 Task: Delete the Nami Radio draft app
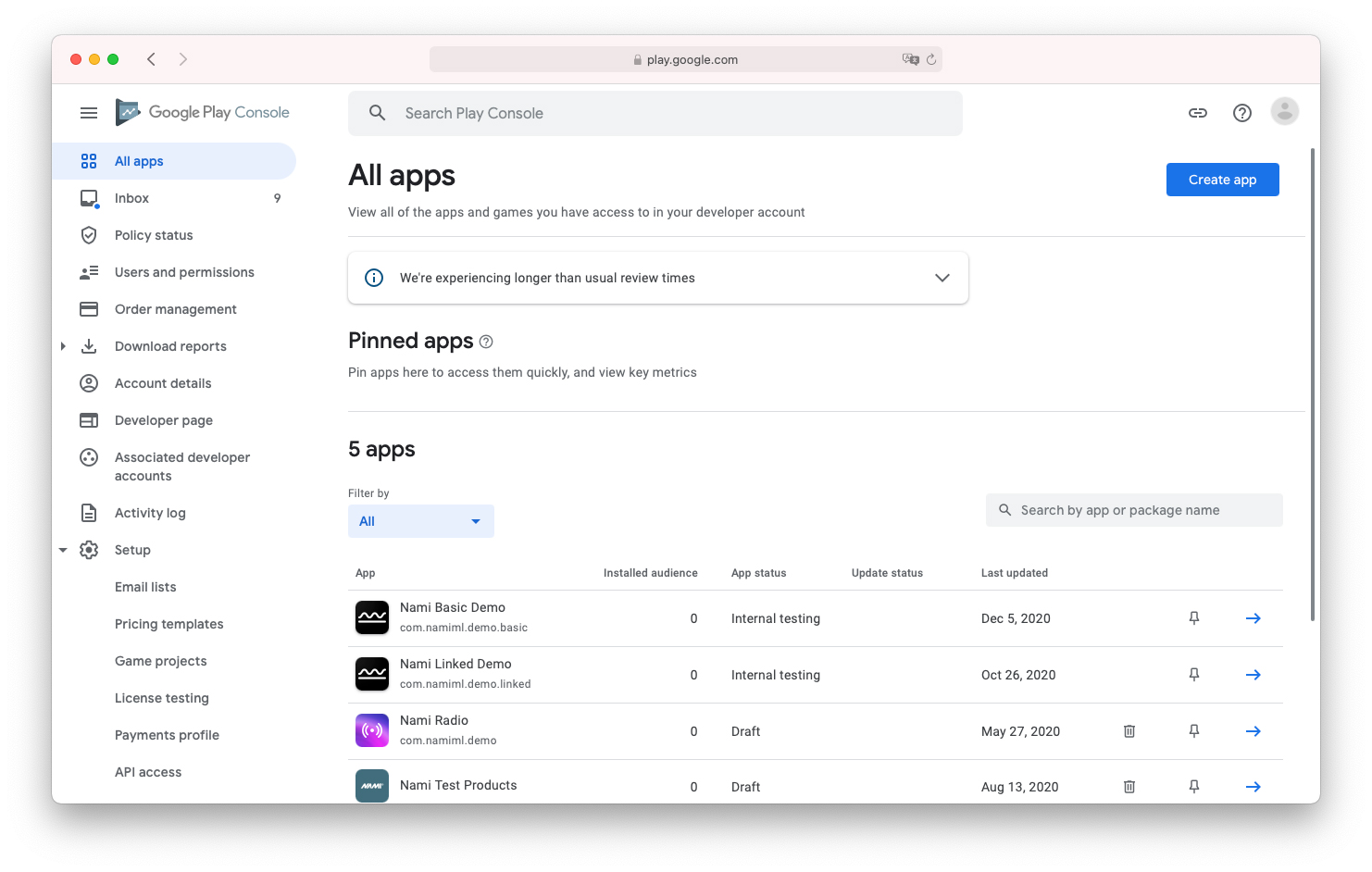point(1129,731)
